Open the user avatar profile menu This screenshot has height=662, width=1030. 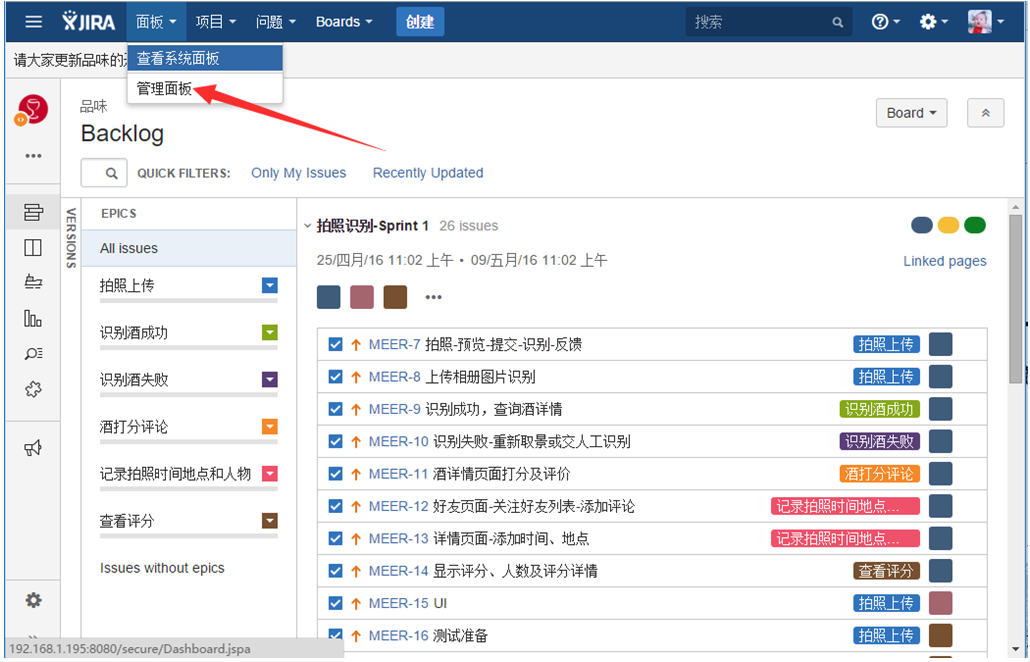pos(986,22)
